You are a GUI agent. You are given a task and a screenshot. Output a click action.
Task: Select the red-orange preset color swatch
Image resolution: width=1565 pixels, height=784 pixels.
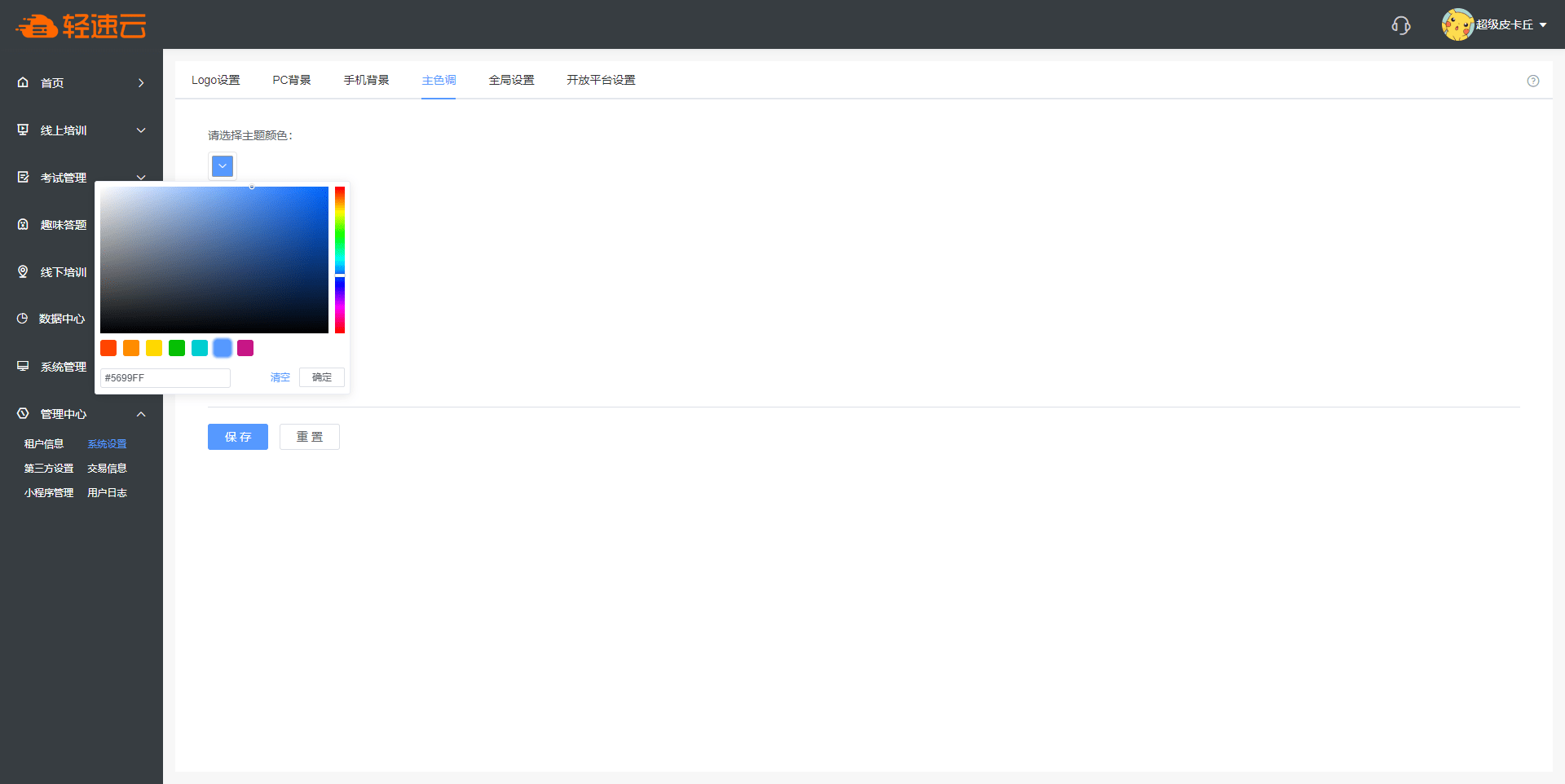click(108, 348)
